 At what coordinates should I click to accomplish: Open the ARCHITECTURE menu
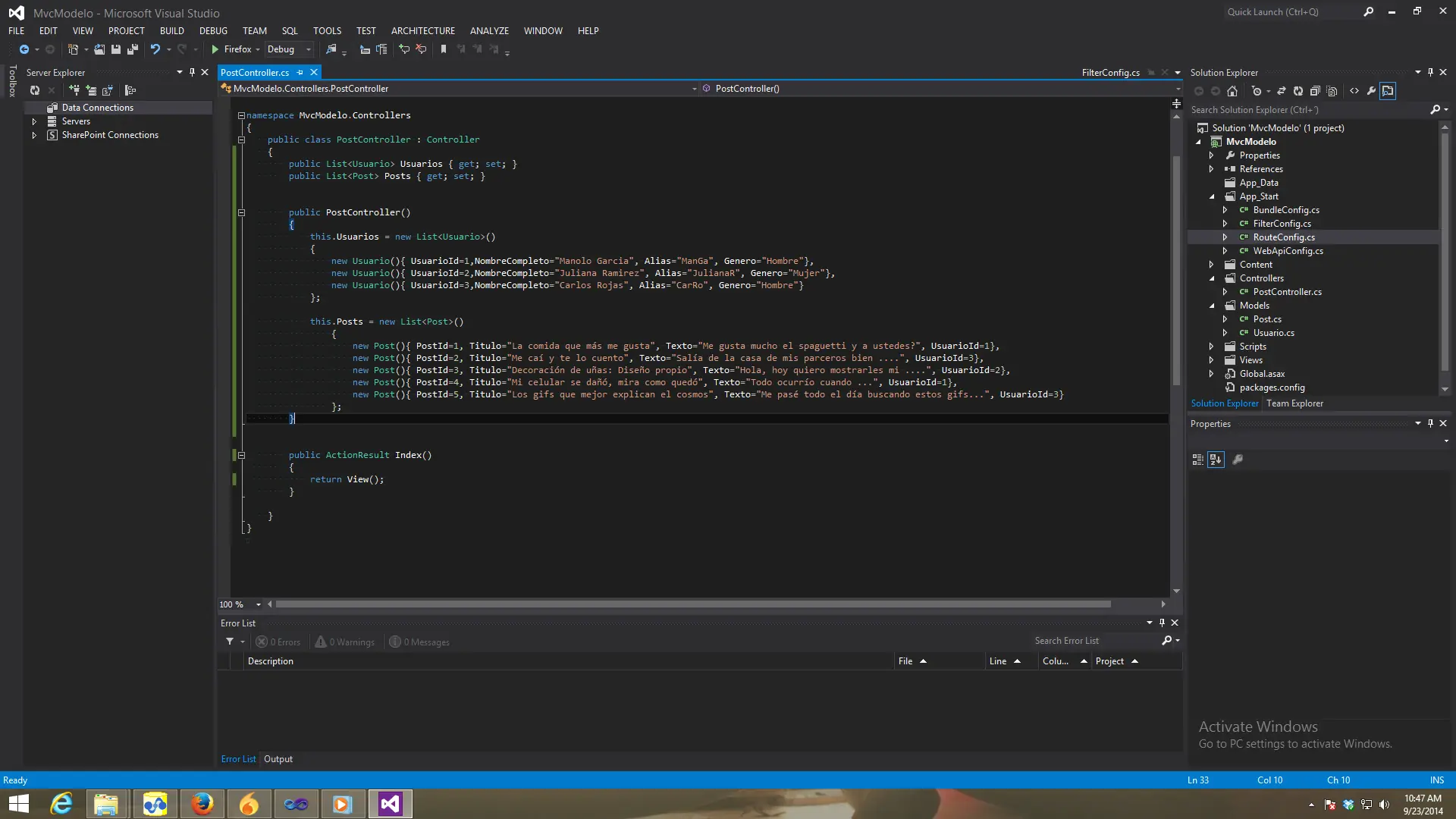tap(423, 31)
